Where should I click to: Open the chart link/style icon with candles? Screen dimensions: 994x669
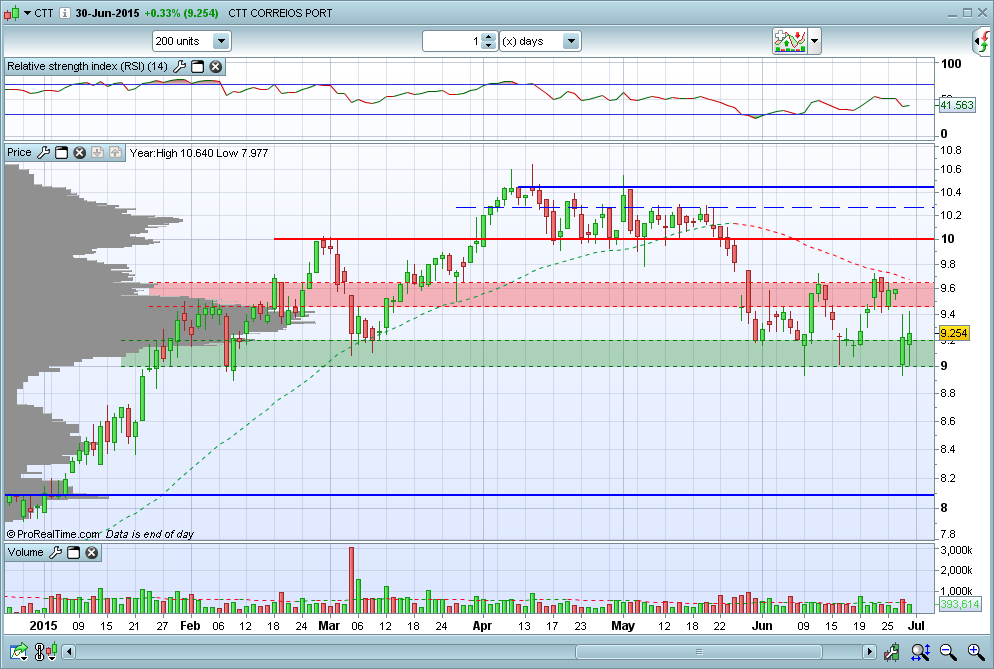pyautogui.click(x=47, y=651)
